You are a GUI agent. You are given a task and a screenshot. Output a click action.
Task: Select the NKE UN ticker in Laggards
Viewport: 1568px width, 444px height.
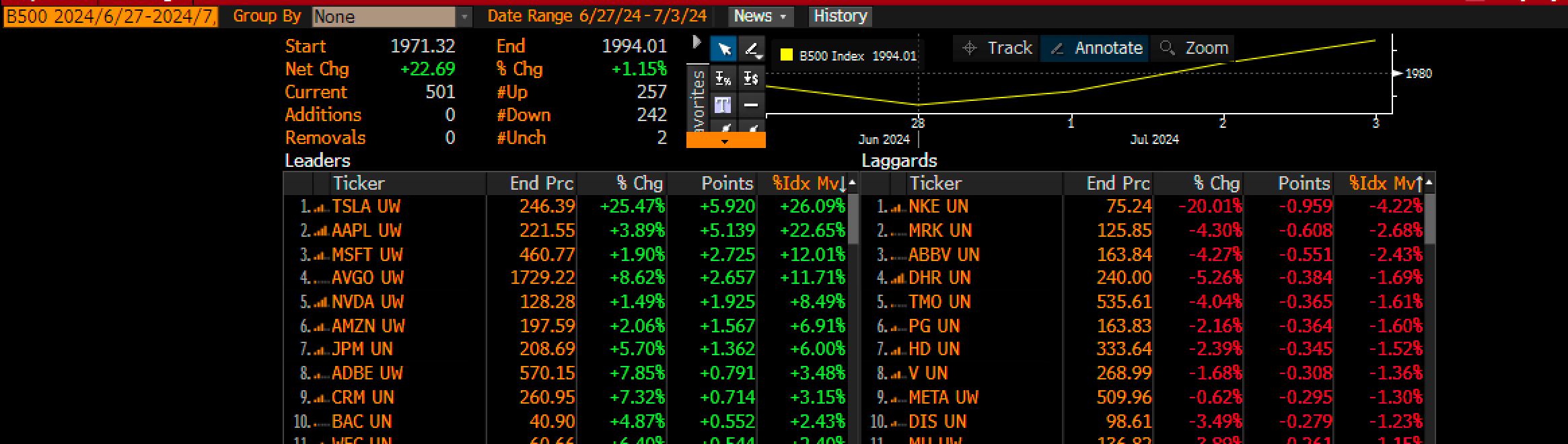[939, 207]
